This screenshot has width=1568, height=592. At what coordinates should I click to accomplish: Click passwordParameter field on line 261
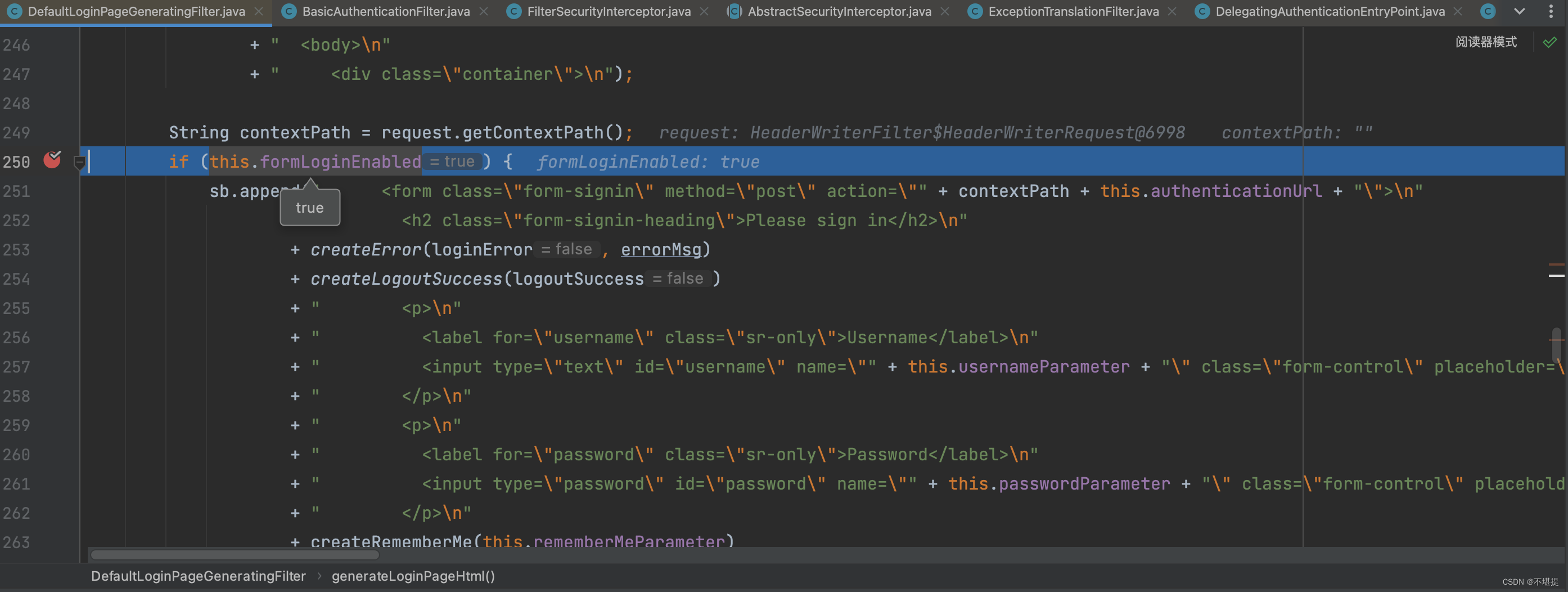[1085, 483]
